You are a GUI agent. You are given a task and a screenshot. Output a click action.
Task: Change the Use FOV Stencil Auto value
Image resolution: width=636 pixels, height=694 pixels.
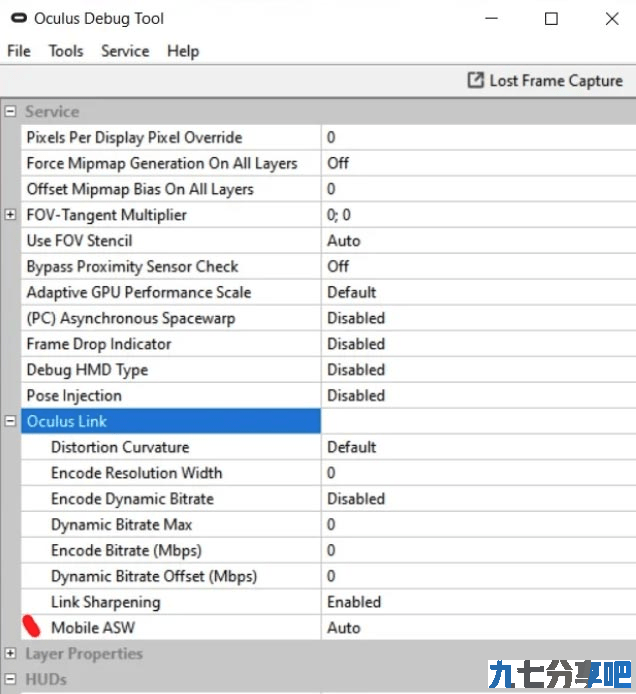(479, 240)
